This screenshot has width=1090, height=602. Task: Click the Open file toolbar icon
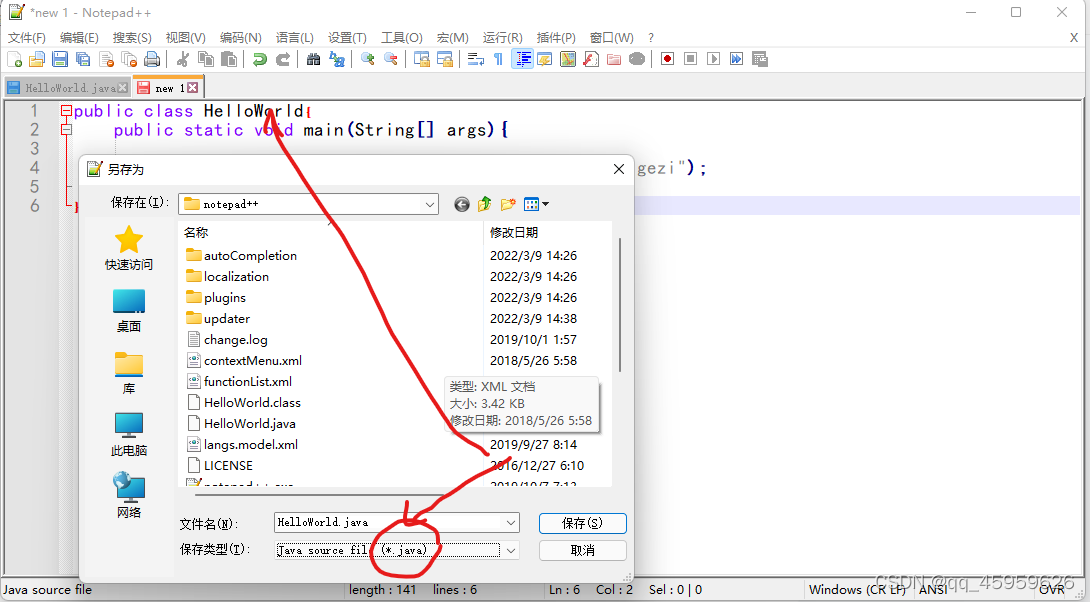[37, 59]
